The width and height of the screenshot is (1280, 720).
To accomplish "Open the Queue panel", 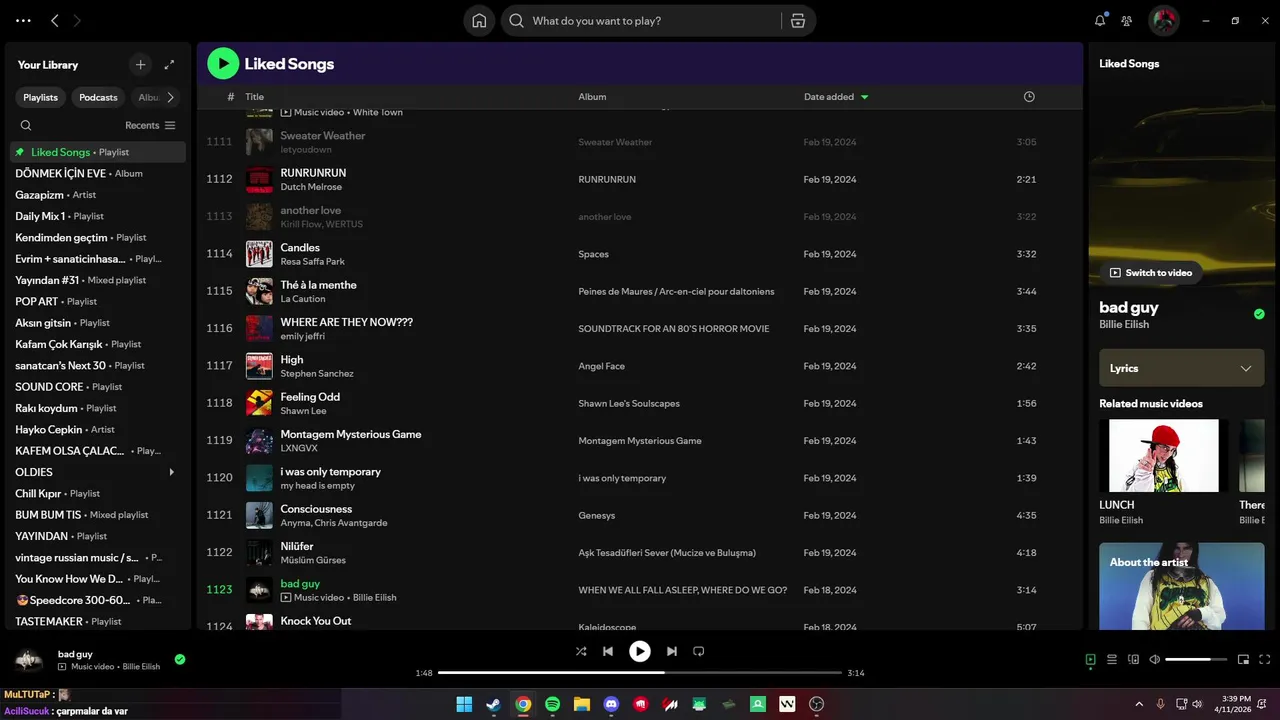I will 1111,659.
